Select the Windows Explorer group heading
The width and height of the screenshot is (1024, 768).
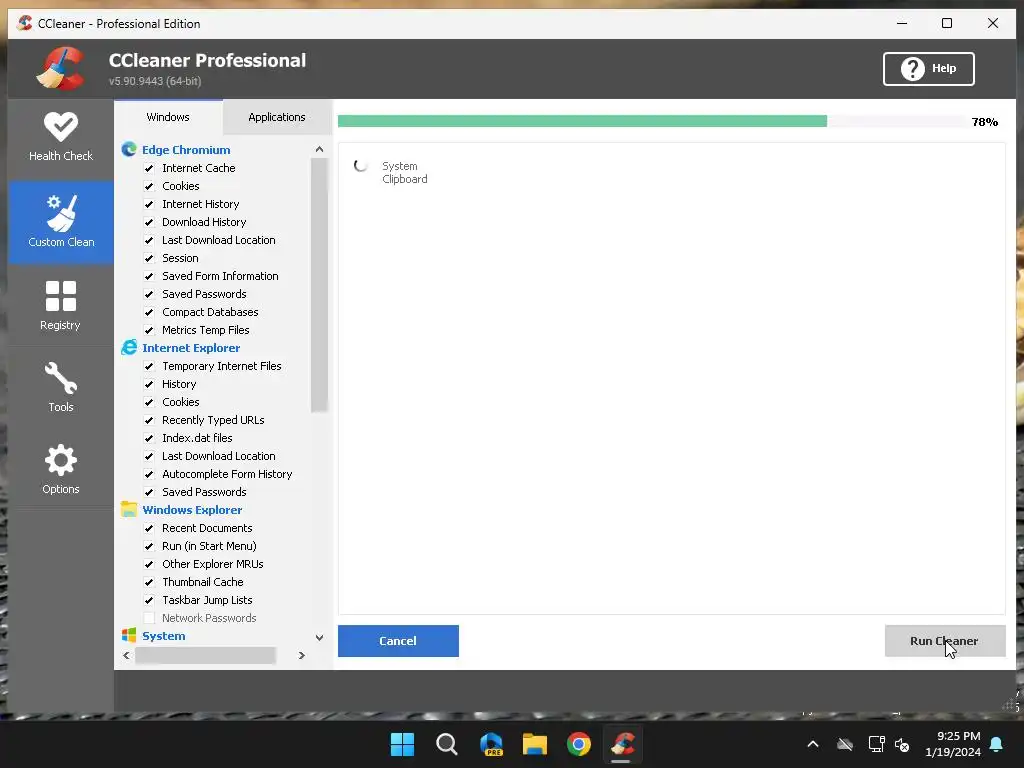click(x=192, y=510)
